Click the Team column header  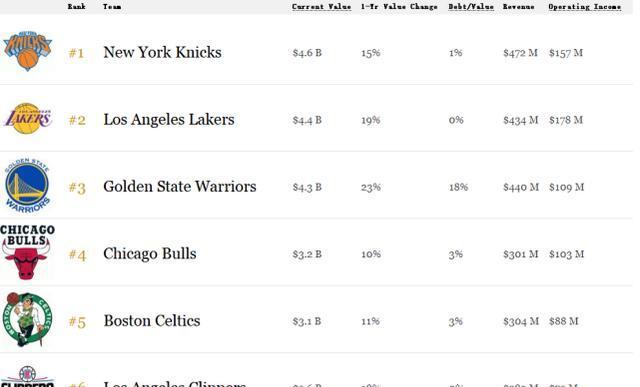[112, 7]
